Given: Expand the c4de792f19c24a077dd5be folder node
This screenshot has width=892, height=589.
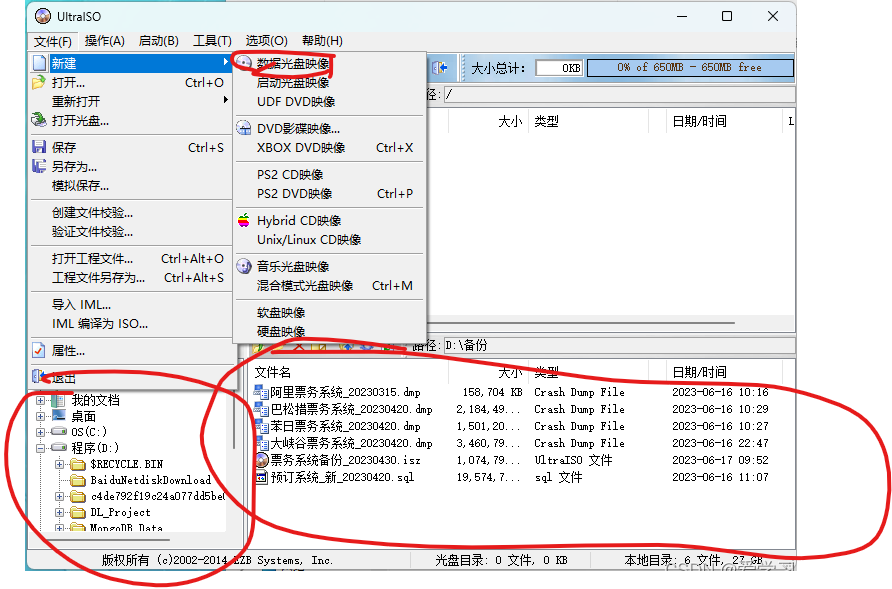Looking at the screenshot, I should [x=59, y=496].
